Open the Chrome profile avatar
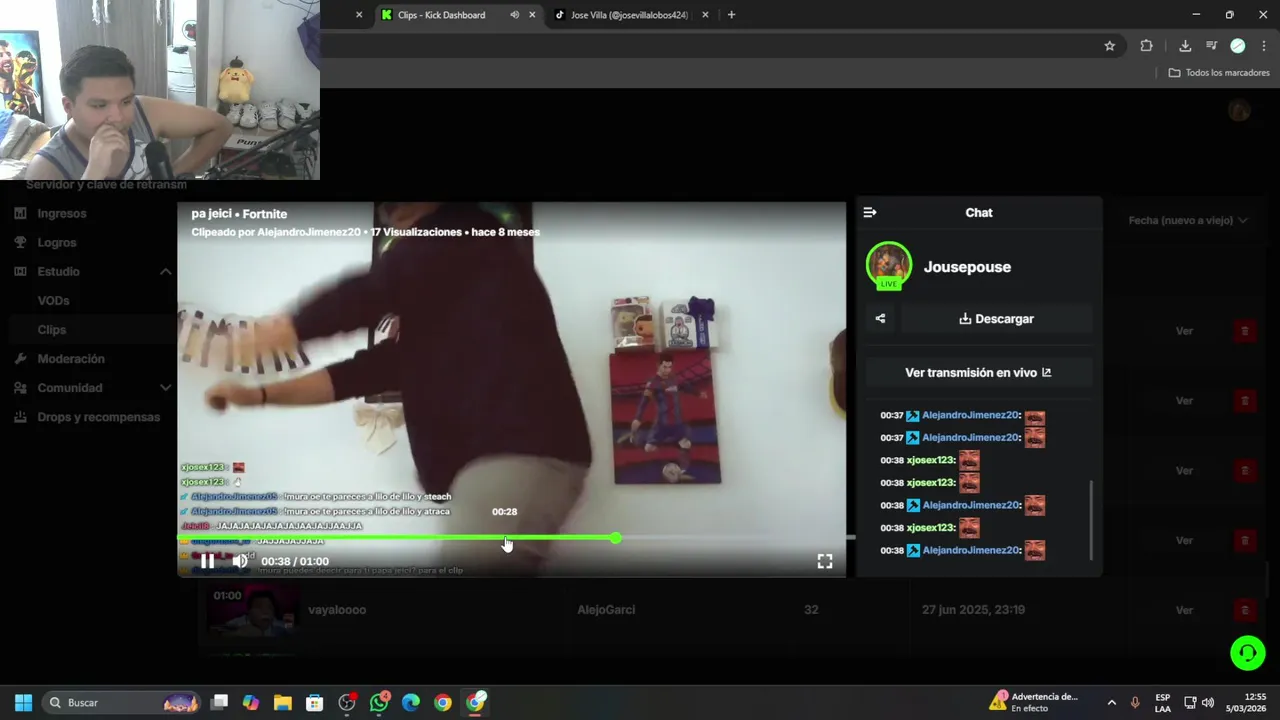The height and width of the screenshot is (720, 1280). (1237, 45)
